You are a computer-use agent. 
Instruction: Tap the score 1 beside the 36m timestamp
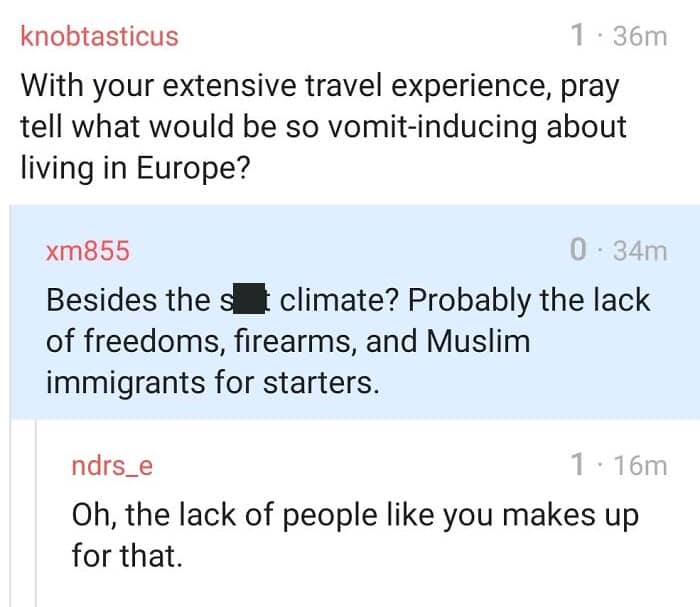coord(577,37)
